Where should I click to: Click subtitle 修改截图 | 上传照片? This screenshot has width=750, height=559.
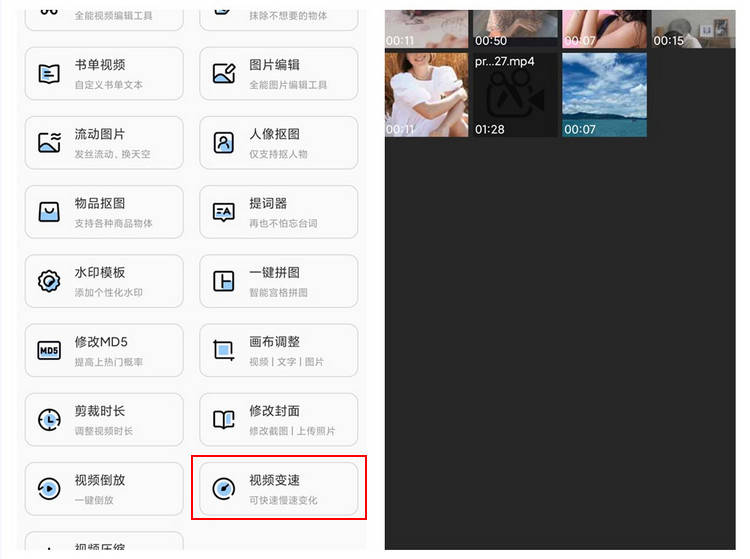pos(292,431)
